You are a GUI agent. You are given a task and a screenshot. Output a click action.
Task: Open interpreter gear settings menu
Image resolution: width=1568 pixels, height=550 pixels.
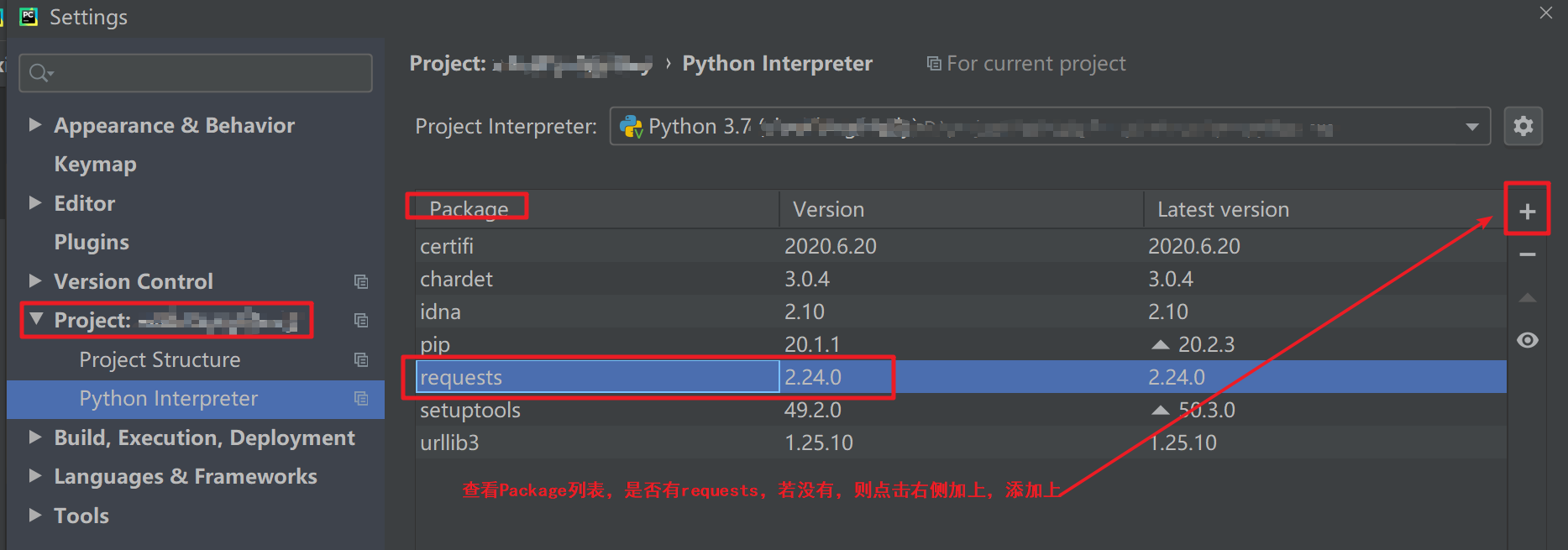coord(1523,127)
